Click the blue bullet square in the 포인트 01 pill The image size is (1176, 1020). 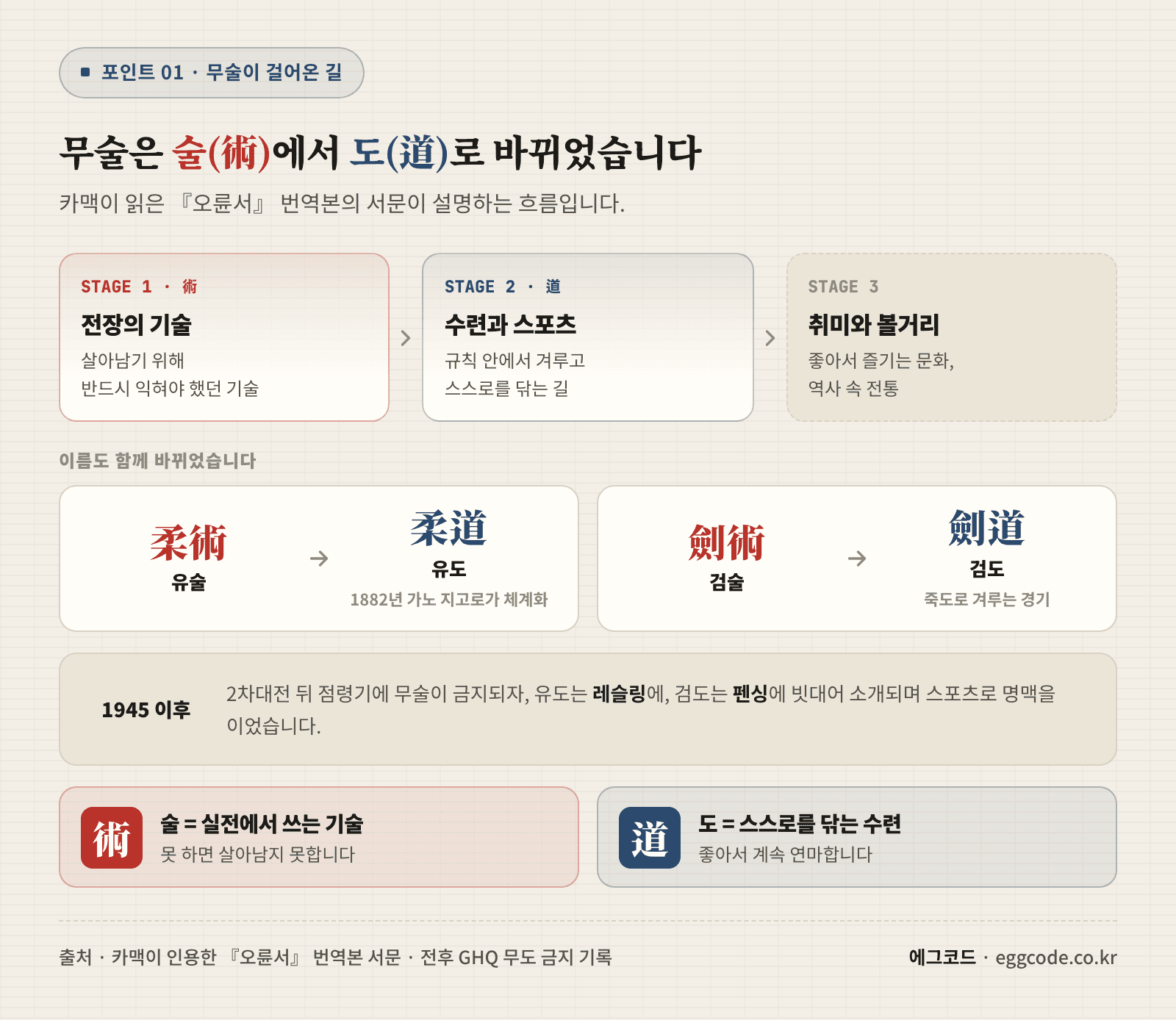click(x=85, y=72)
